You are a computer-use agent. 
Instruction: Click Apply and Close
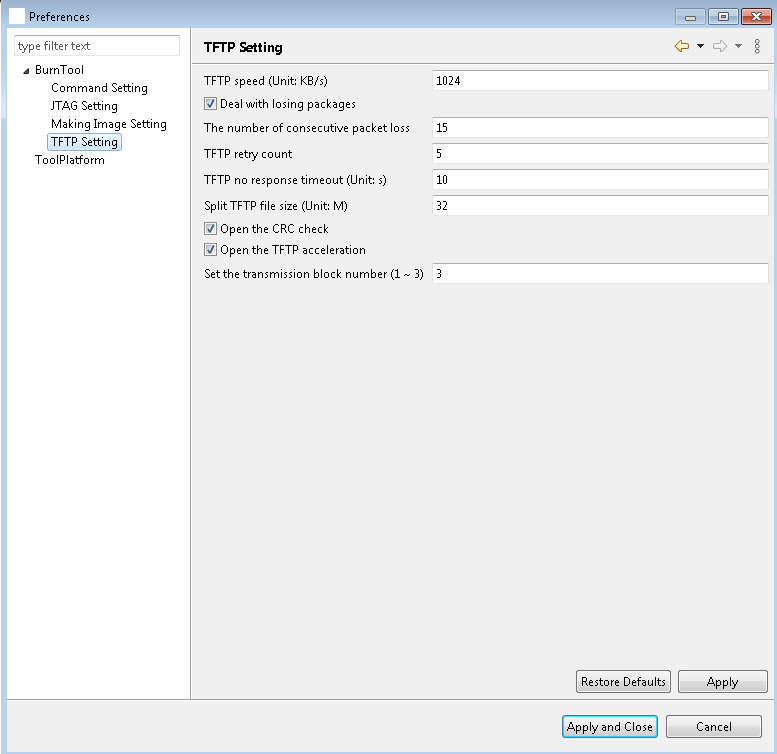point(609,727)
